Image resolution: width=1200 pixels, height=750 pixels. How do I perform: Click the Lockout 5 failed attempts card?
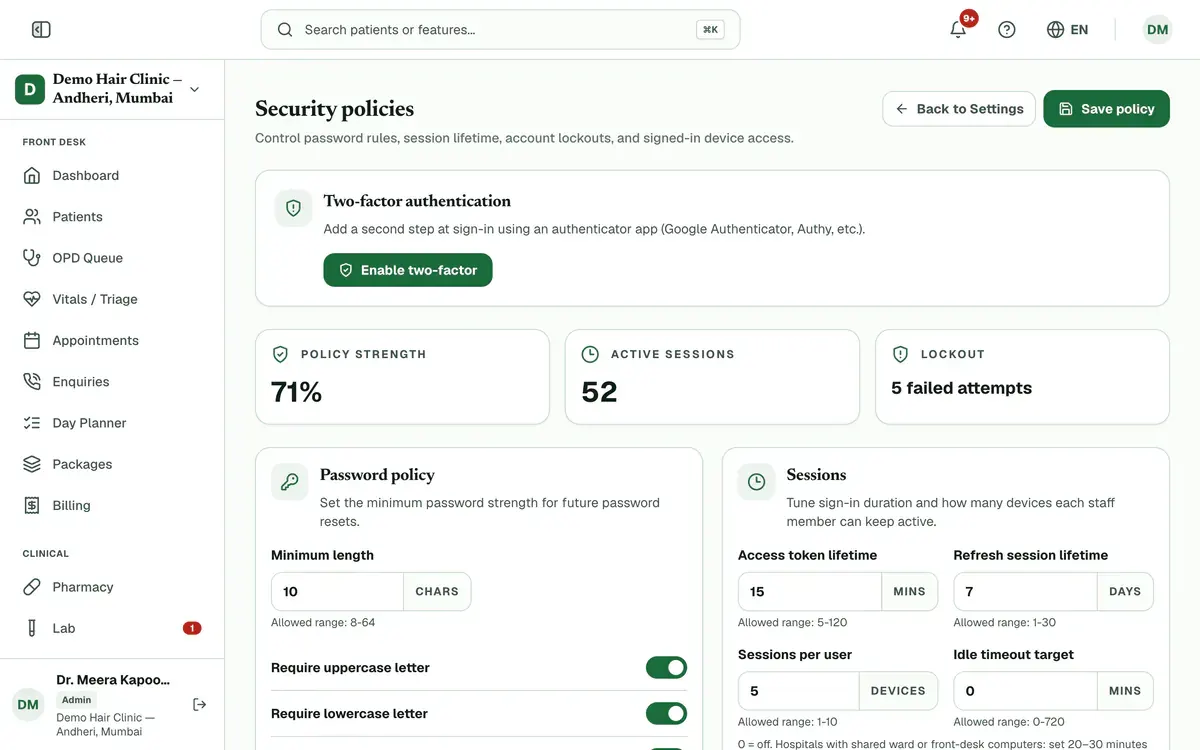point(1022,377)
